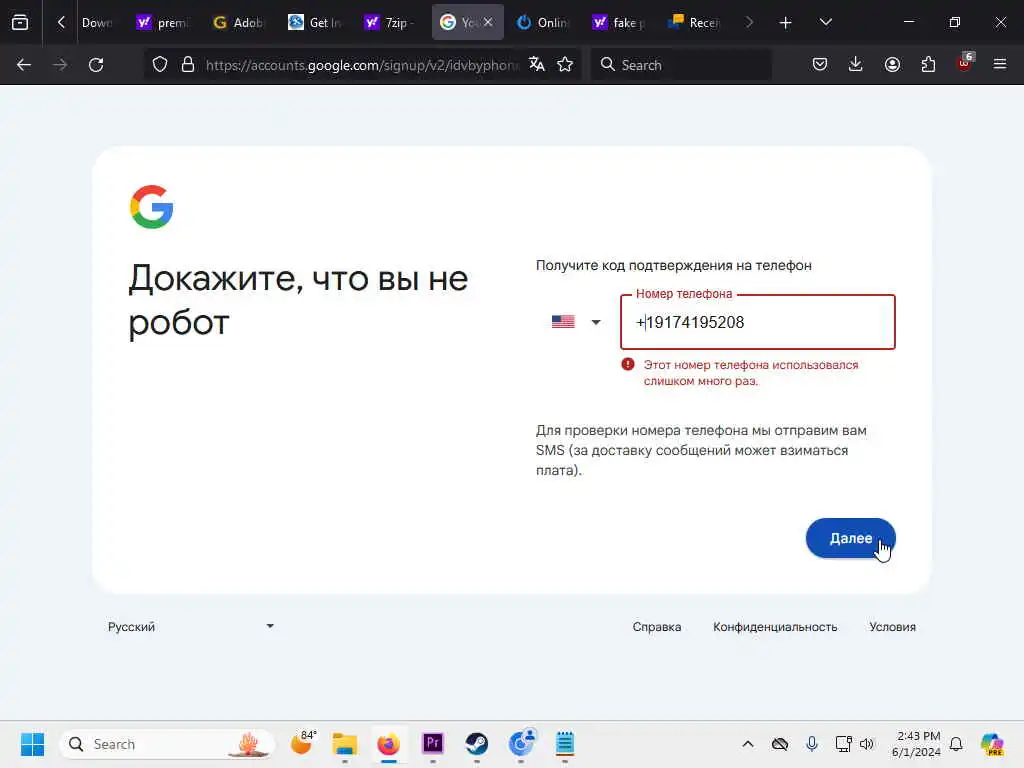Open the Copilot icon on the taskbar
The width and height of the screenshot is (1024, 768).
pyautogui.click(x=993, y=744)
